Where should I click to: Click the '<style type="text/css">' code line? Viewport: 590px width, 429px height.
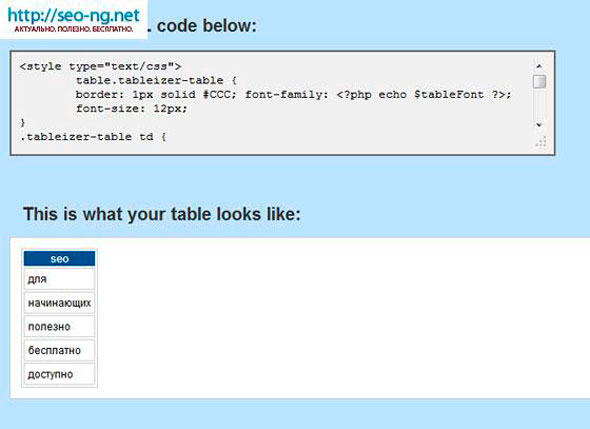click(100, 67)
